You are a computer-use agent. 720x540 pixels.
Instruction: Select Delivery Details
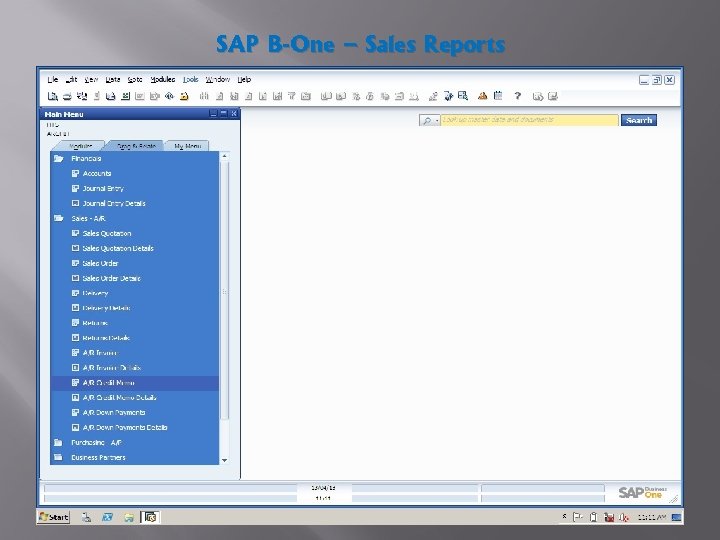(x=106, y=308)
